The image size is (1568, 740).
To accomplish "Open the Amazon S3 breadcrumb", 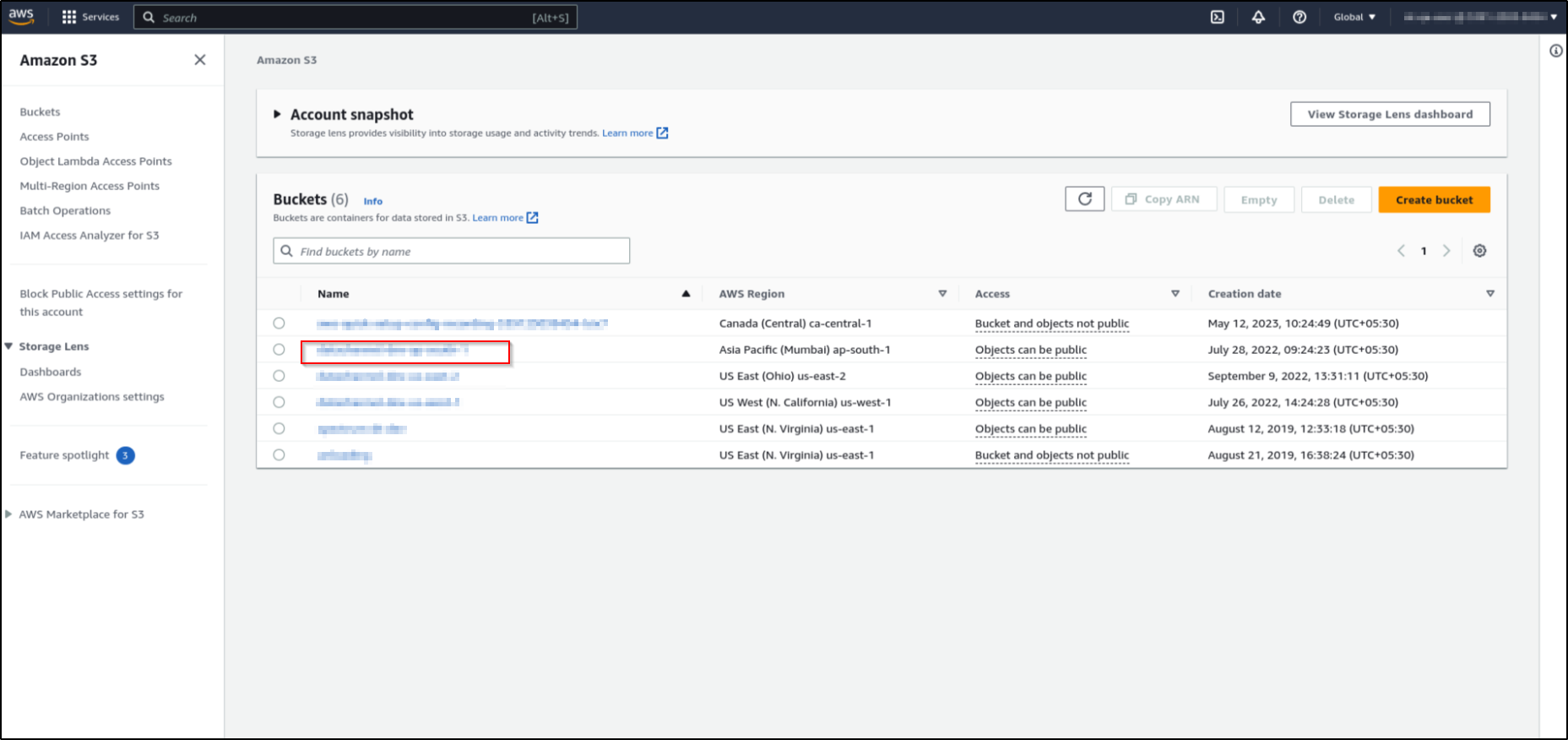I will tap(286, 60).
